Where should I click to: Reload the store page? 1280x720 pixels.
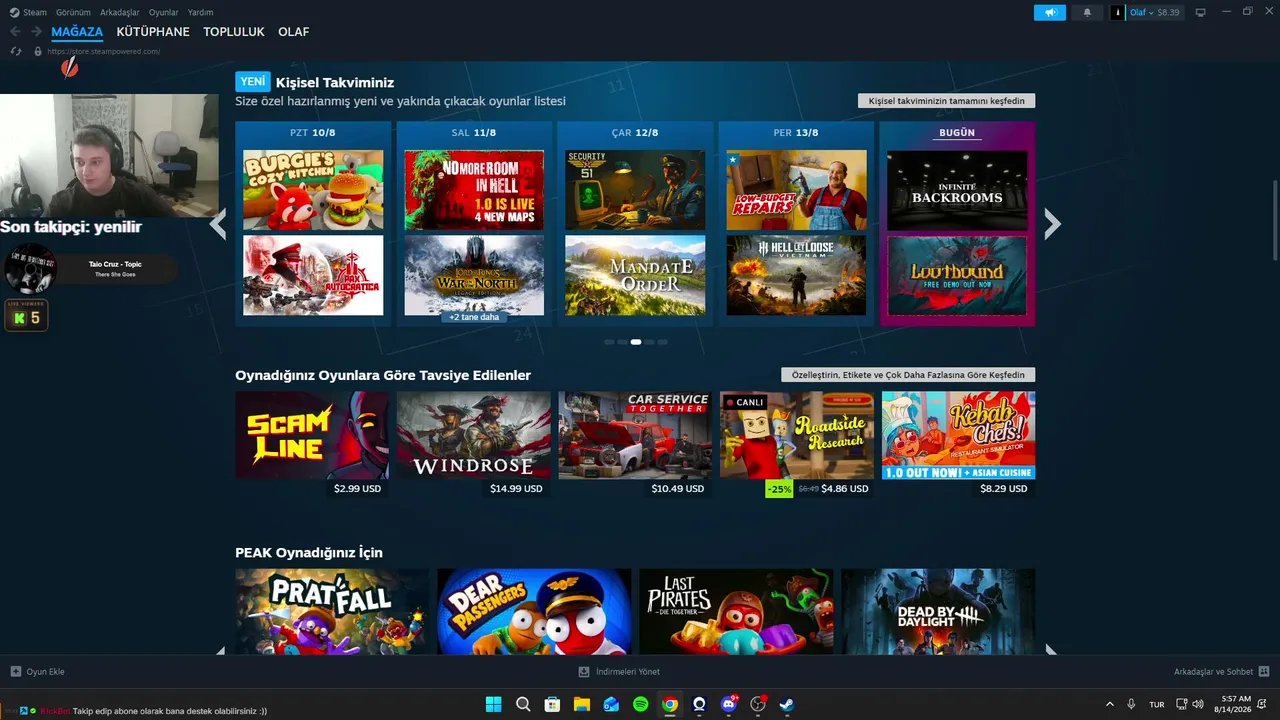pos(16,51)
